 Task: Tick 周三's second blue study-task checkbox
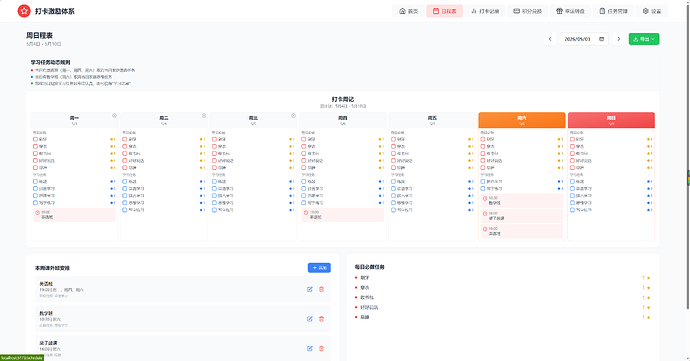(214, 188)
